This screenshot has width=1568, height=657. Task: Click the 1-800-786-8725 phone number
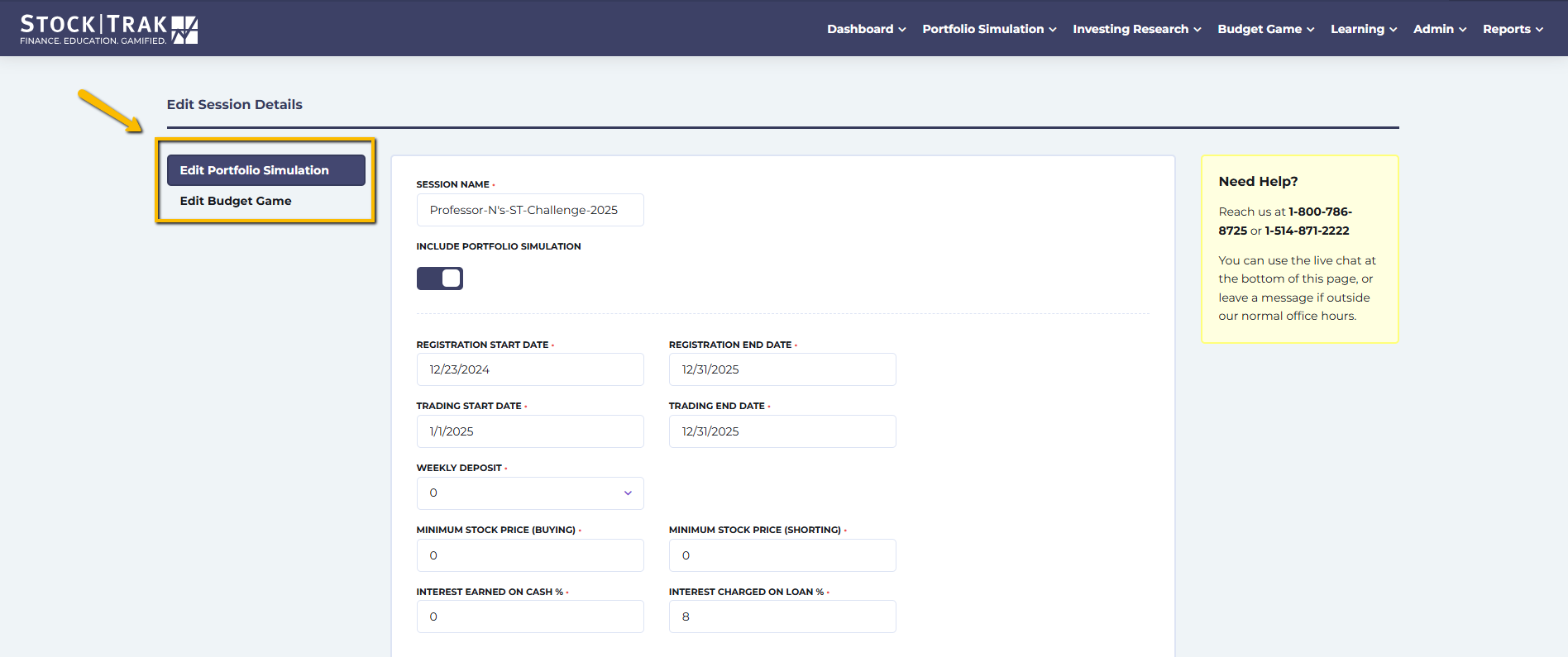[1320, 212]
